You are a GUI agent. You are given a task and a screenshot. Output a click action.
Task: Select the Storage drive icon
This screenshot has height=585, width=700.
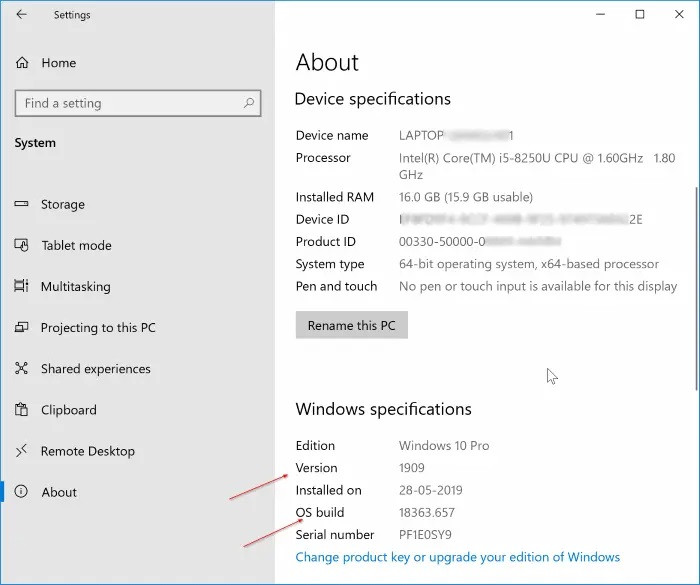pos(21,204)
